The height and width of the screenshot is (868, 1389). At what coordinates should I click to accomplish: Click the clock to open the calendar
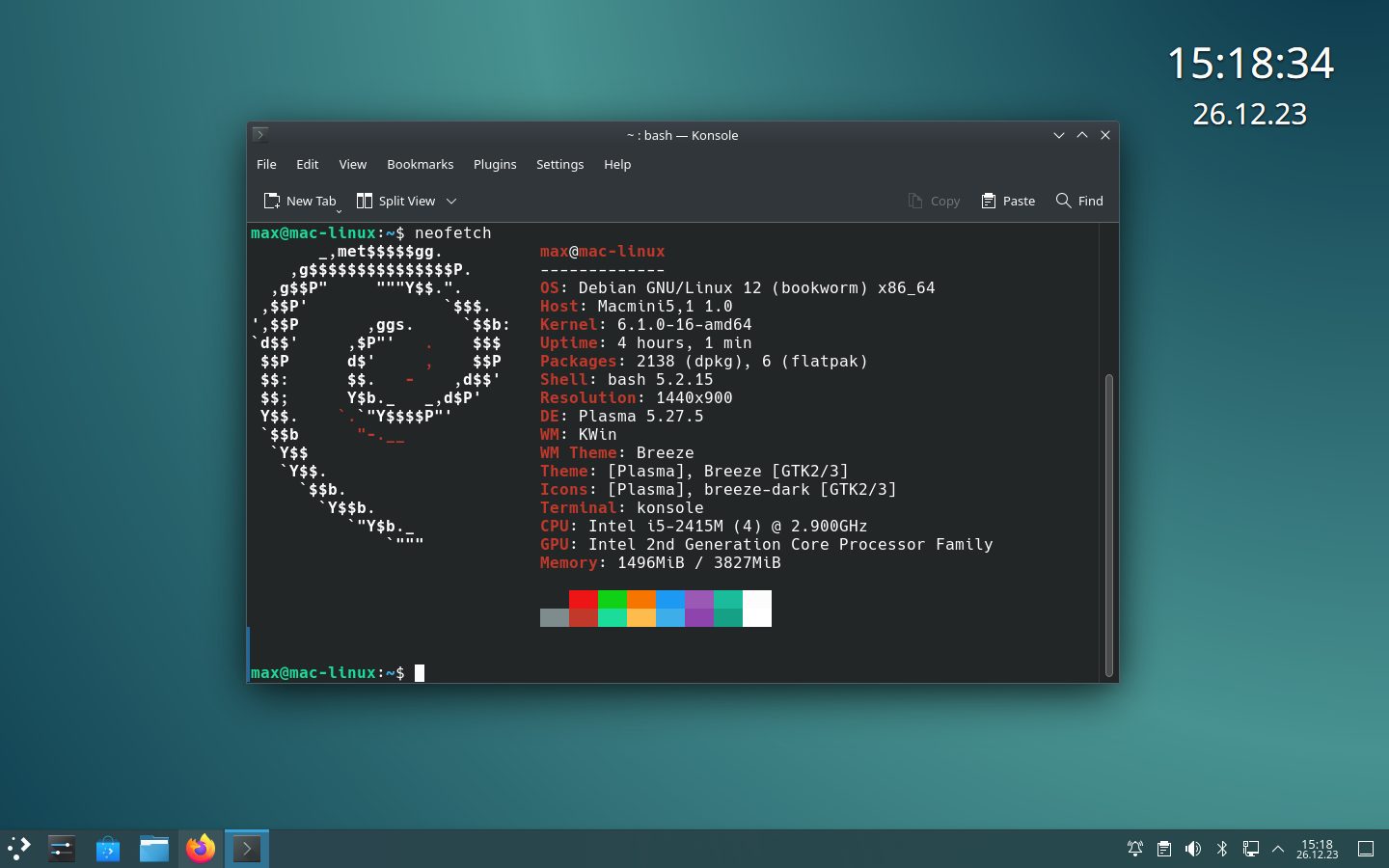[x=1319, y=849]
